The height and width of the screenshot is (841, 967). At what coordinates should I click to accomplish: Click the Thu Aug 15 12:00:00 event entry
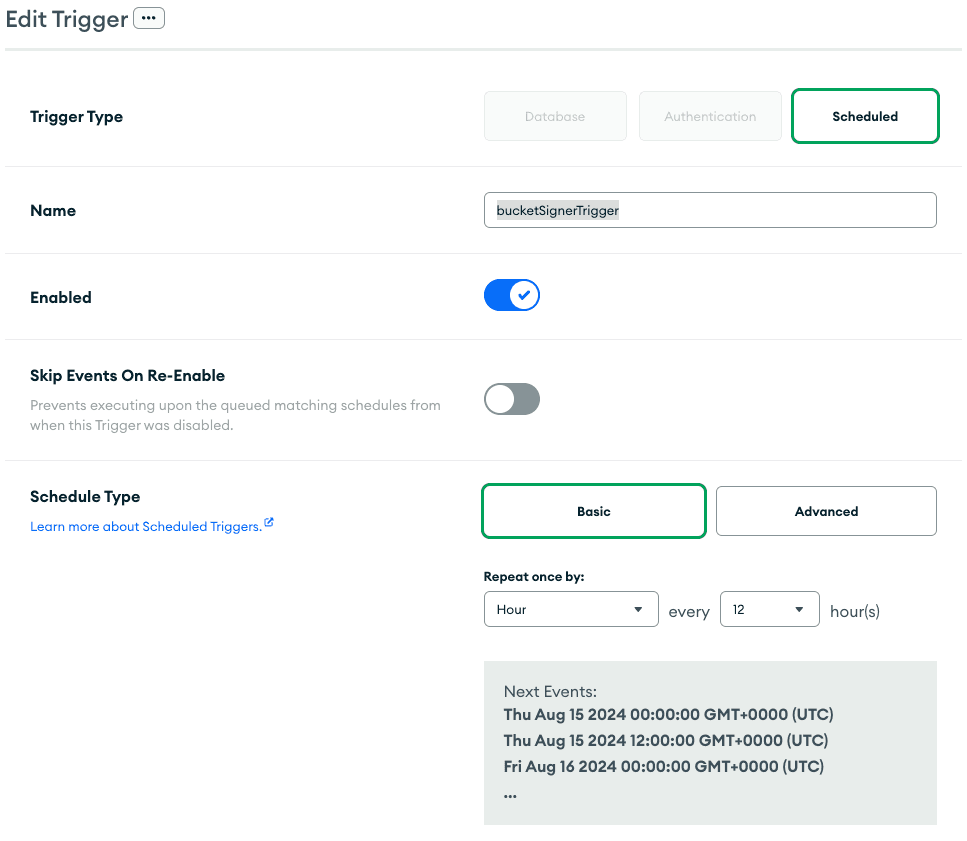(665, 741)
